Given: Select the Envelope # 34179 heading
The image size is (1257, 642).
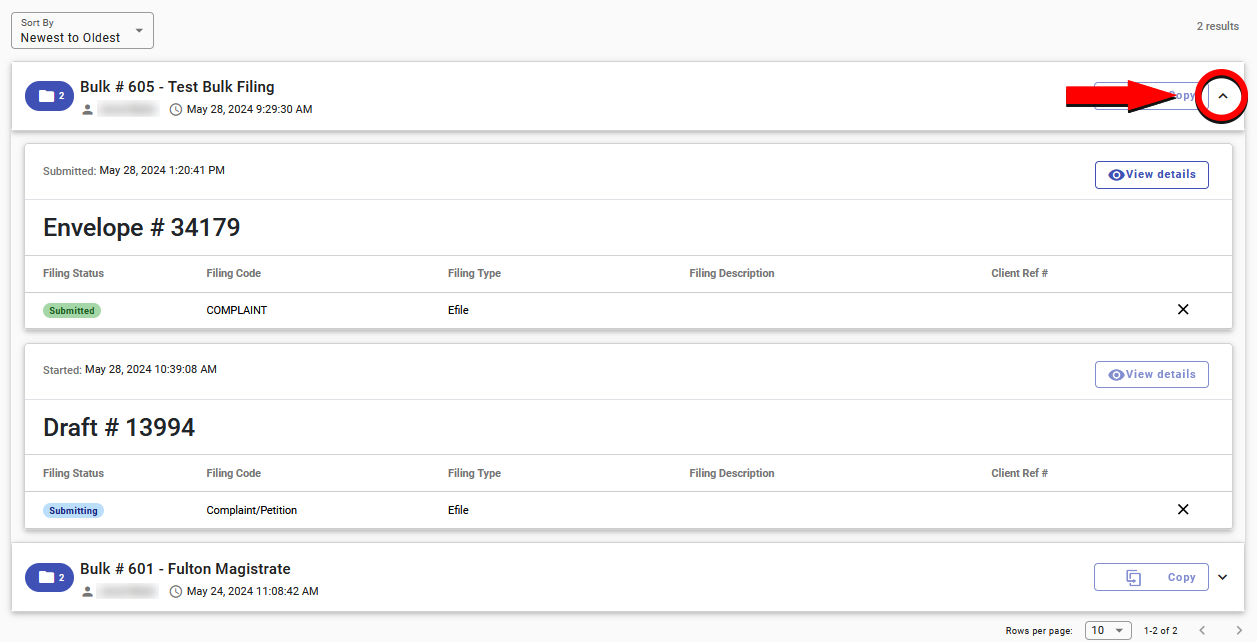Looking at the screenshot, I should (141, 228).
